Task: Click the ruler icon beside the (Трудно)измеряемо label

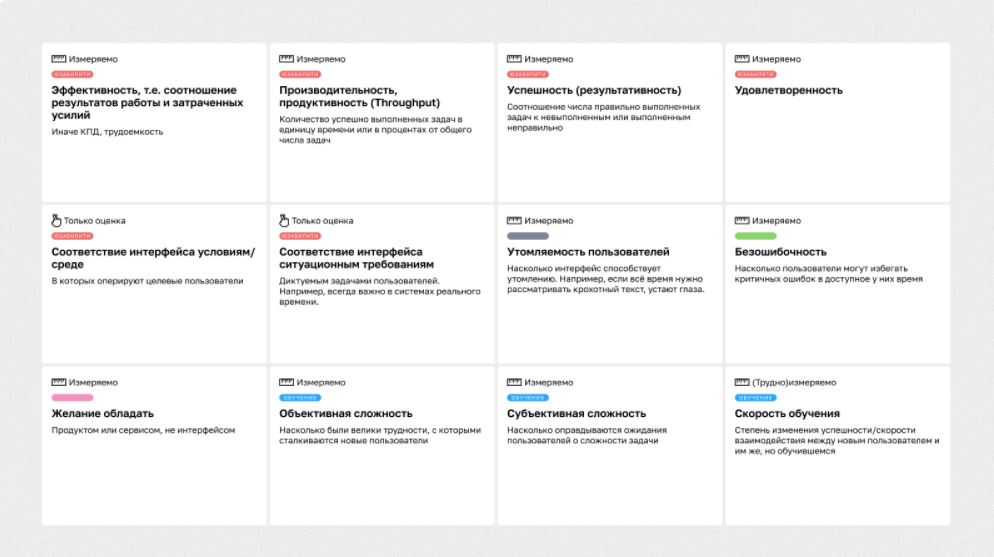Action: click(742, 382)
